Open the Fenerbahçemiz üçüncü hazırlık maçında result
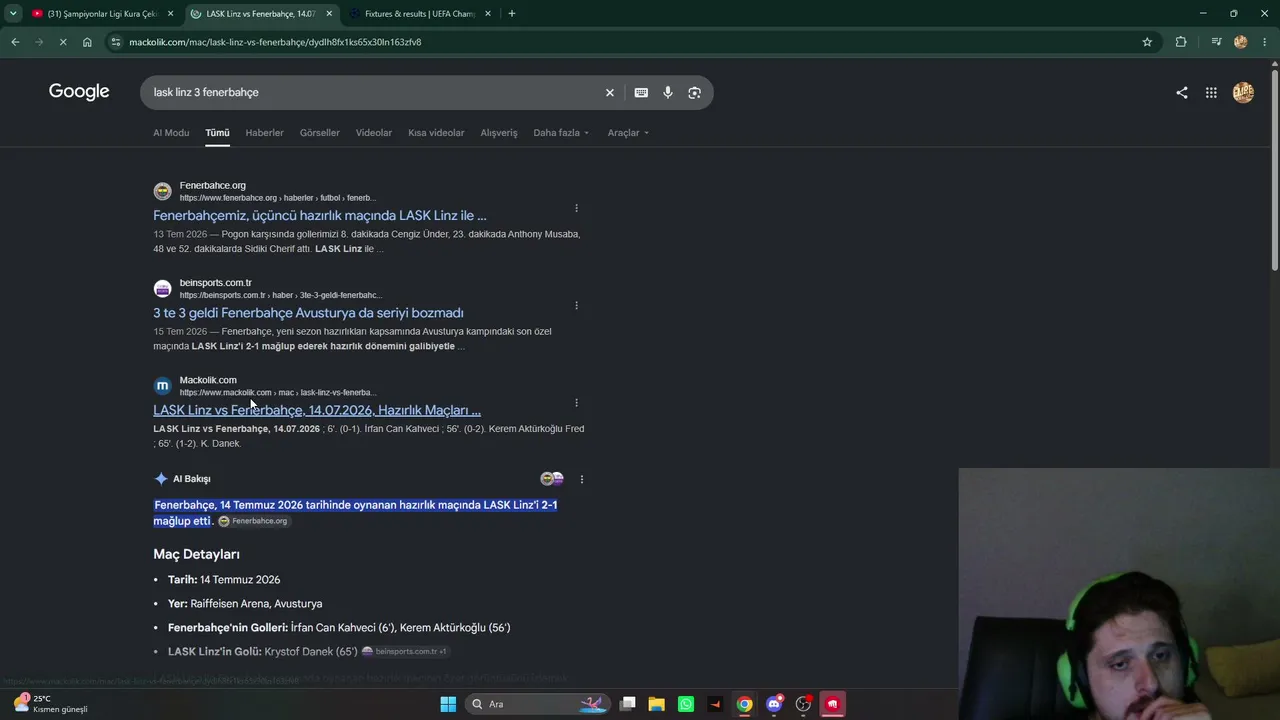This screenshot has width=1280, height=720. click(320, 215)
